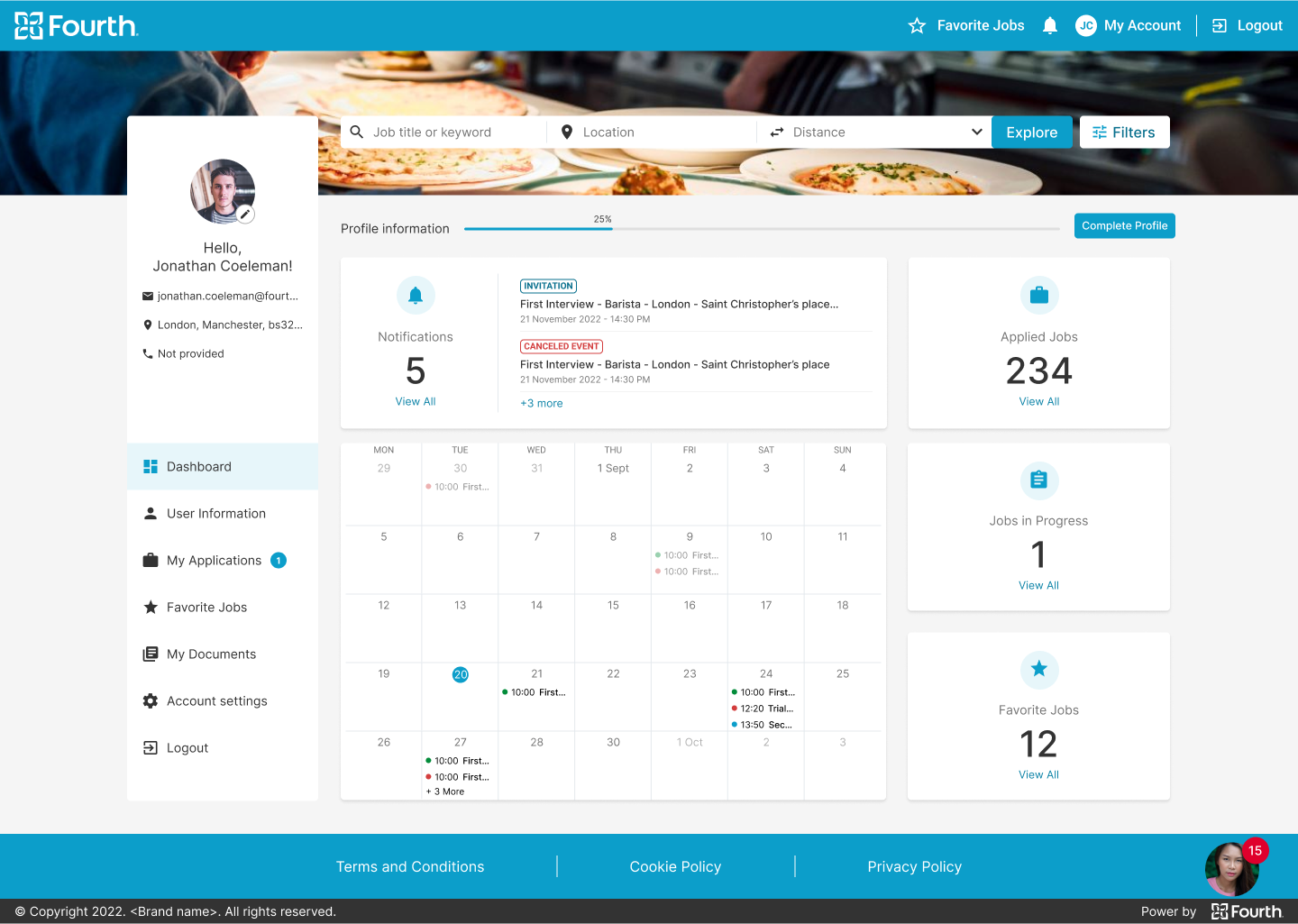Go to Account settings in sidebar
Screen dimensions: 1298x924
coord(216,701)
